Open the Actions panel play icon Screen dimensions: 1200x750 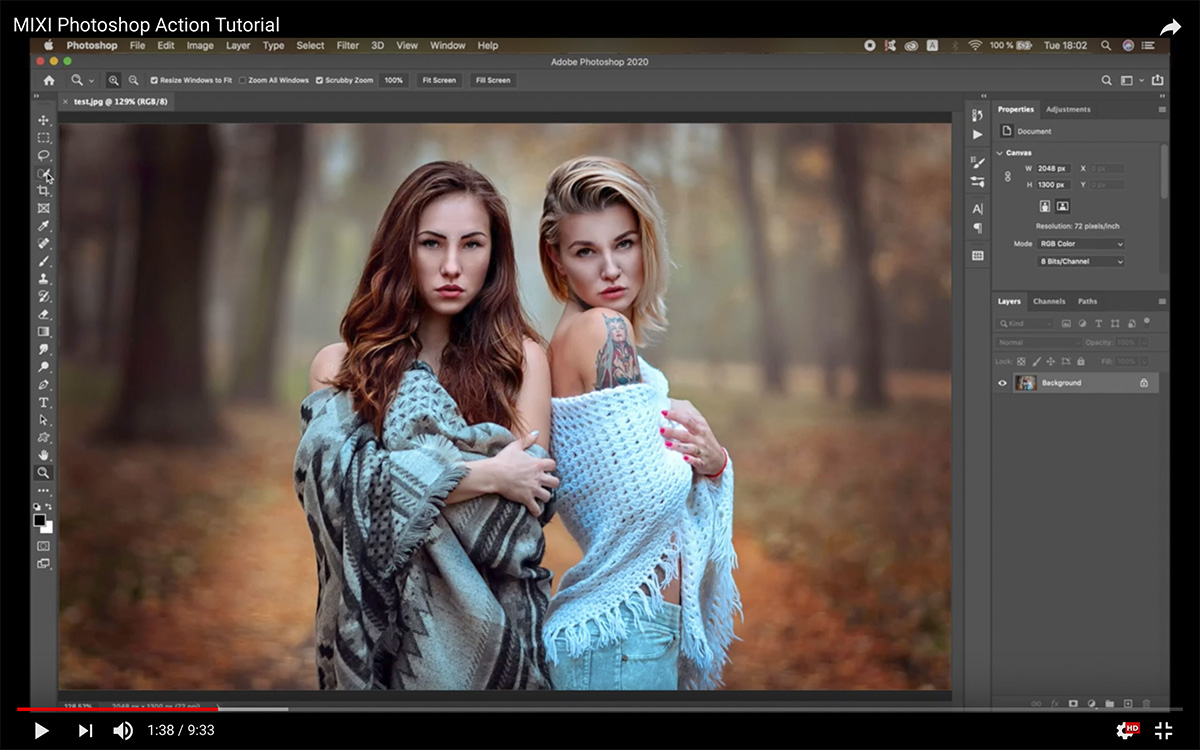point(977,134)
